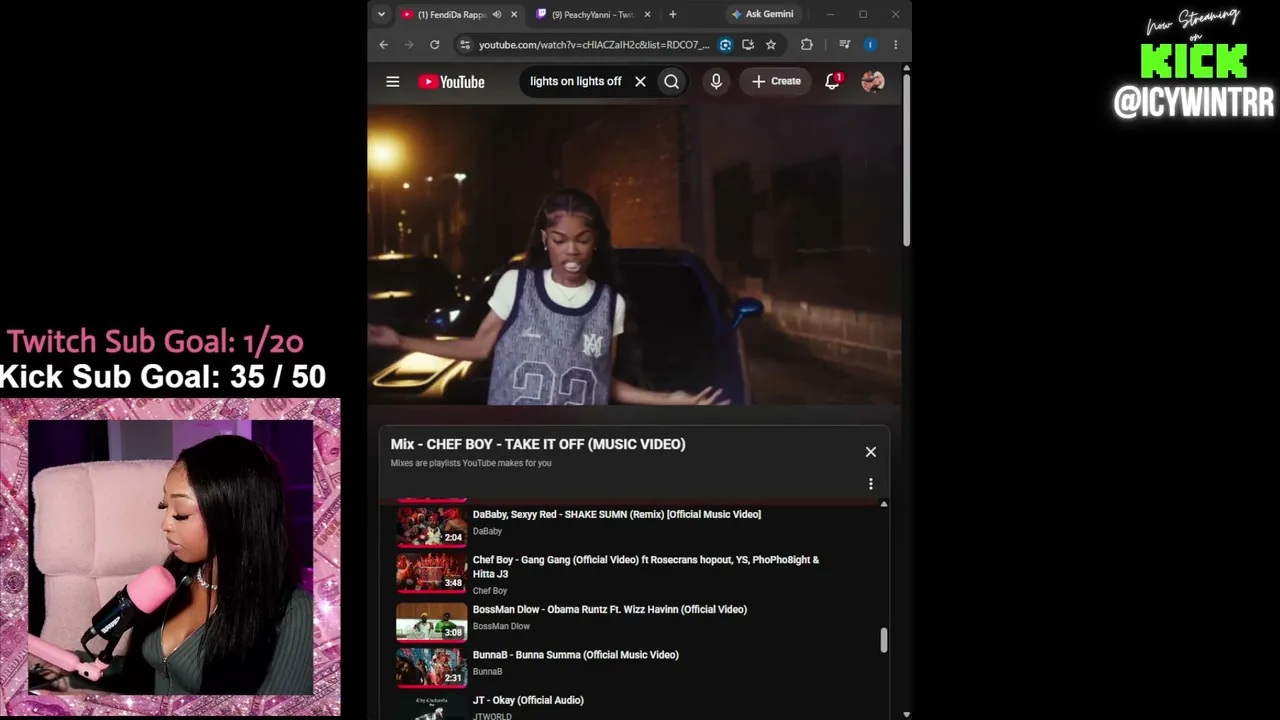Focus the YouTube search box
The image size is (1280, 720).
pyautogui.click(x=576, y=82)
